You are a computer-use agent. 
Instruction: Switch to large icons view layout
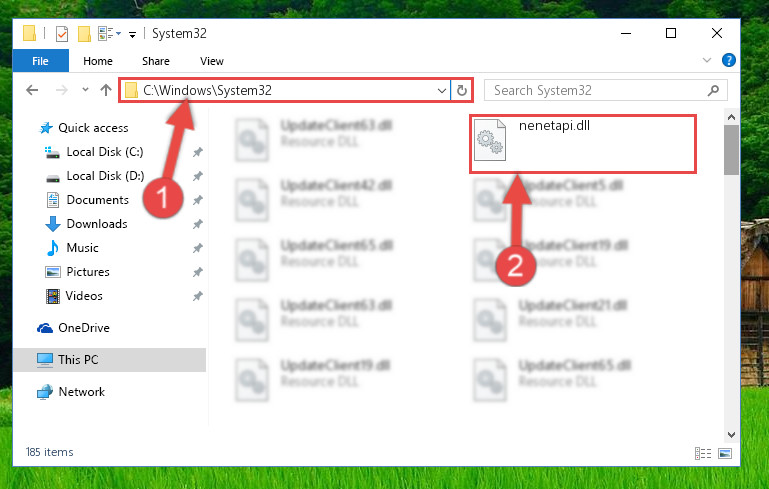[x=725, y=453]
